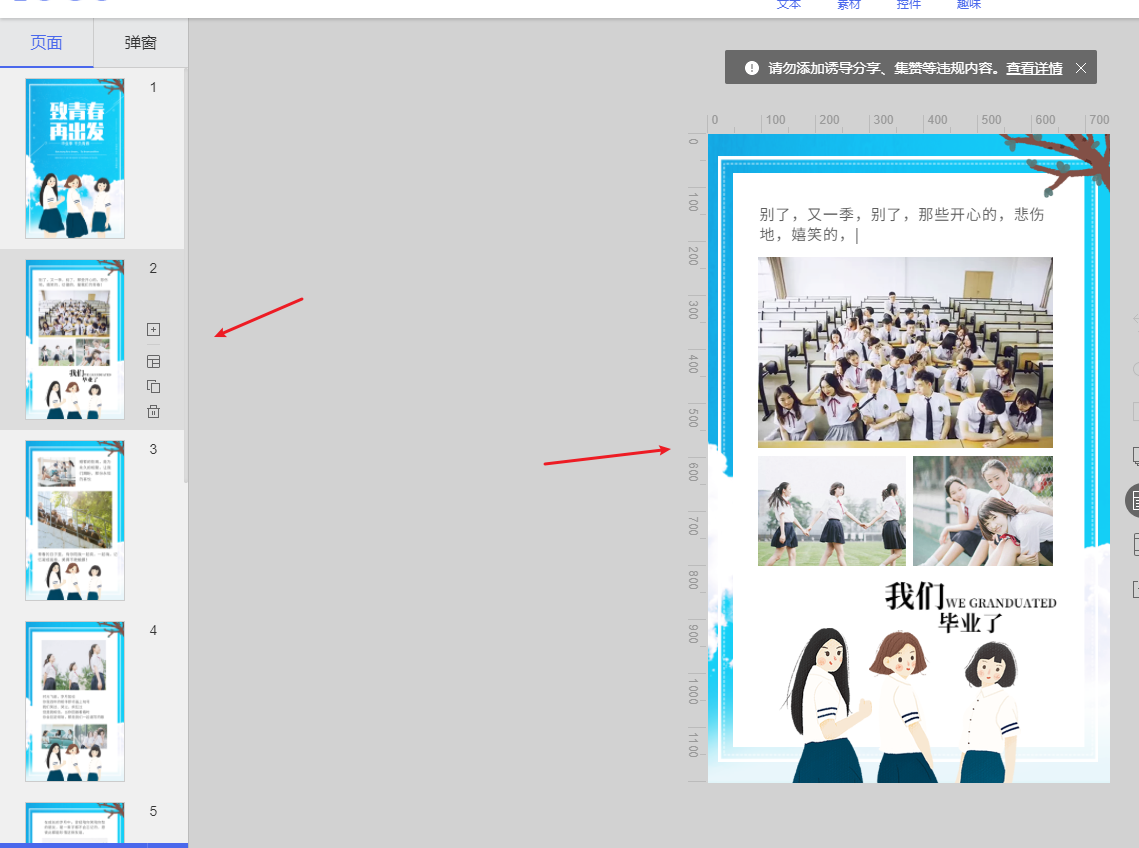Select the 我们 heading text on canvas

pos(915,596)
